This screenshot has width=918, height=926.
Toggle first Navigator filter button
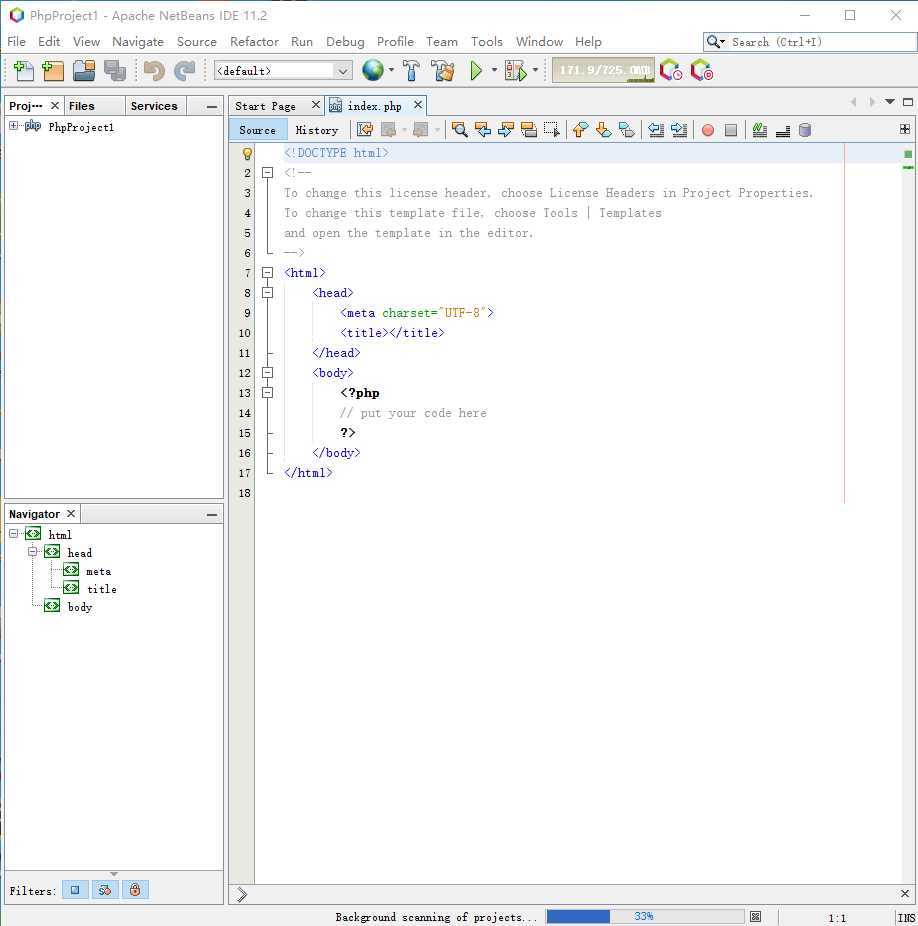75,890
